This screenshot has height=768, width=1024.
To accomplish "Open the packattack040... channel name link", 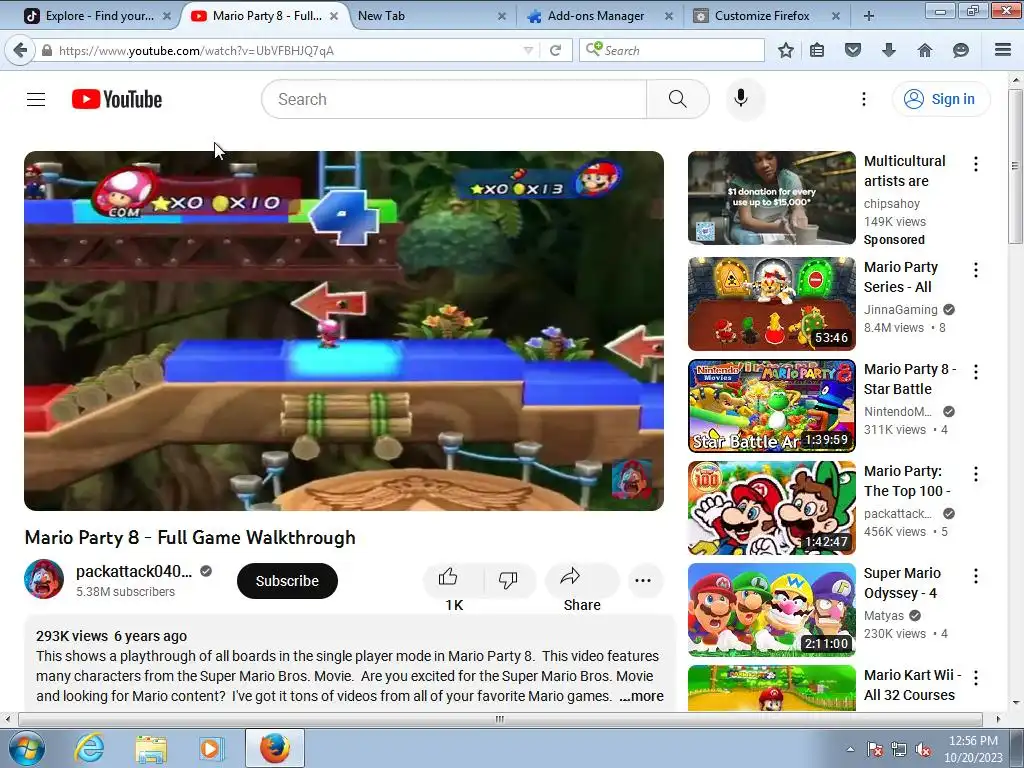I will point(134,571).
